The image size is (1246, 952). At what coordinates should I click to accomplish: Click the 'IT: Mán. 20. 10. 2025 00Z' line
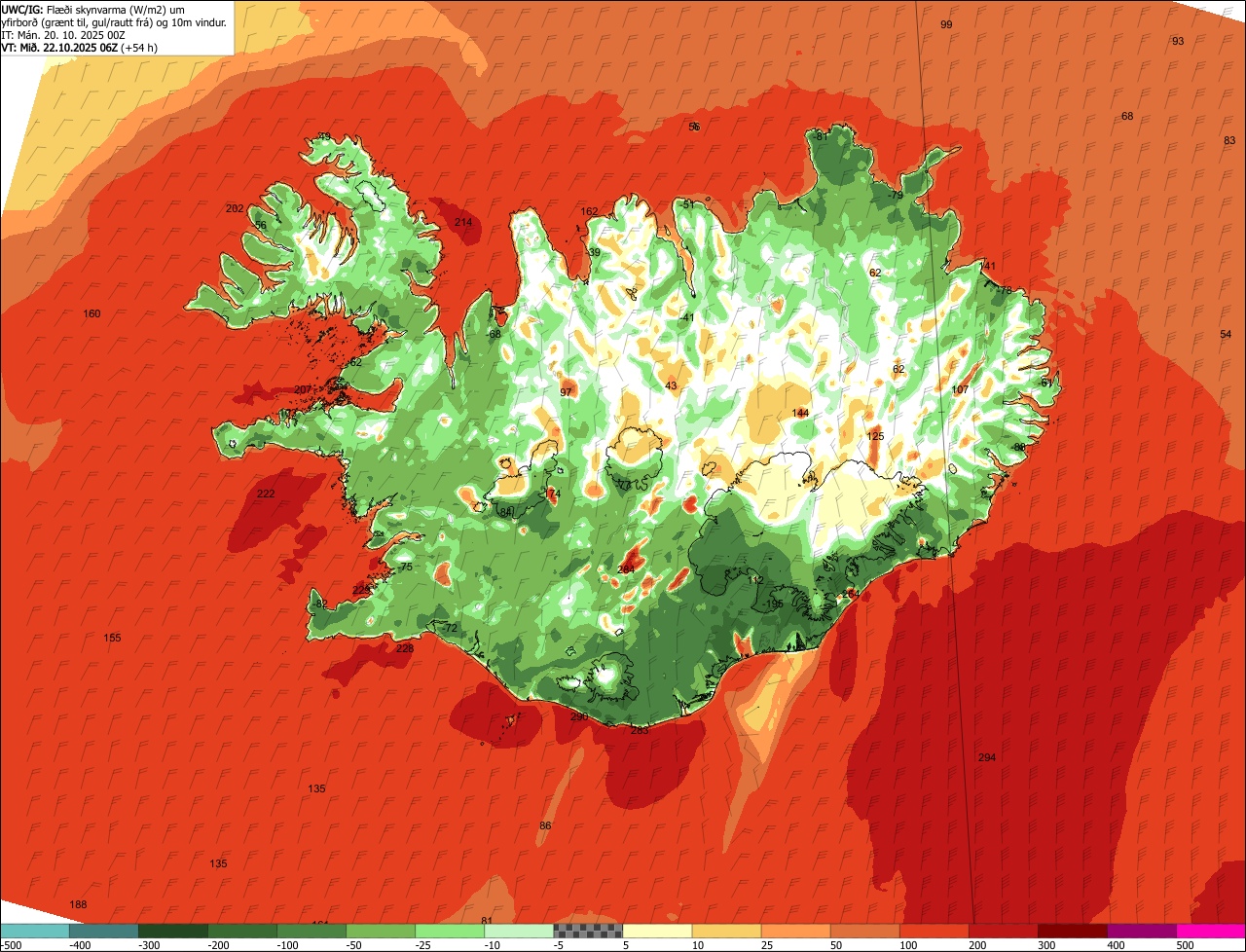[64, 34]
